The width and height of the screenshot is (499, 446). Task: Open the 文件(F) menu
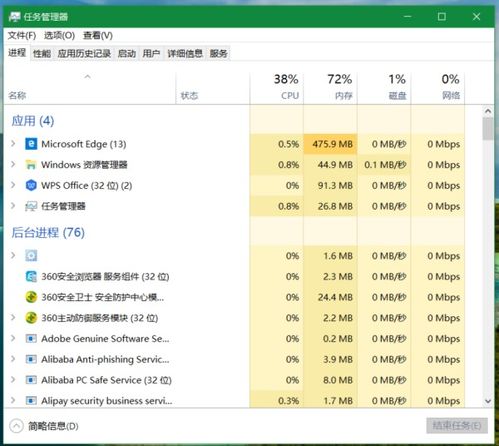pyautogui.click(x=22, y=35)
